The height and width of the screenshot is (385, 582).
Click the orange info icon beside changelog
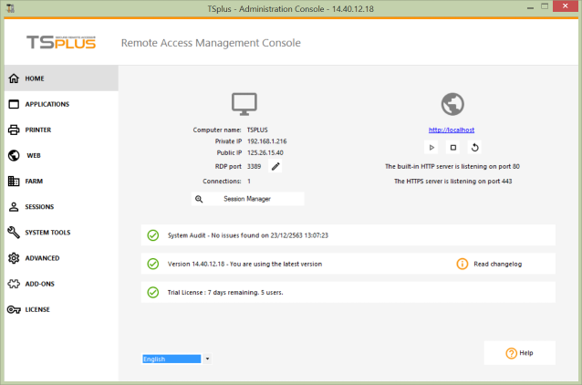(x=462, y=264)
